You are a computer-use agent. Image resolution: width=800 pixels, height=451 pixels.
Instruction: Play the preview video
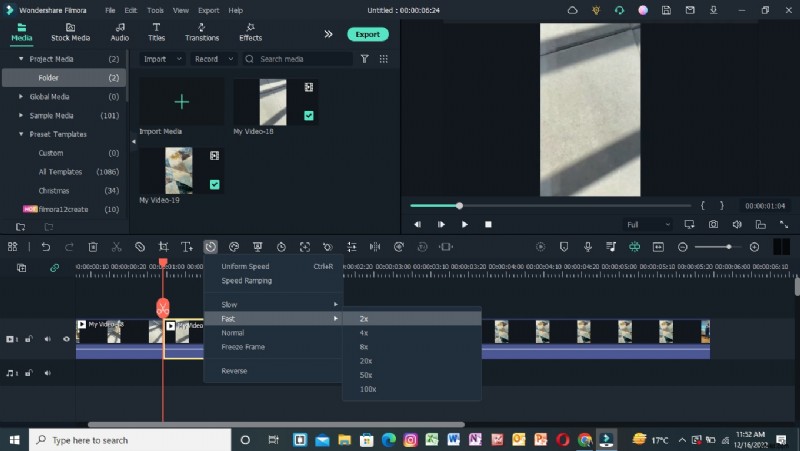464,224
